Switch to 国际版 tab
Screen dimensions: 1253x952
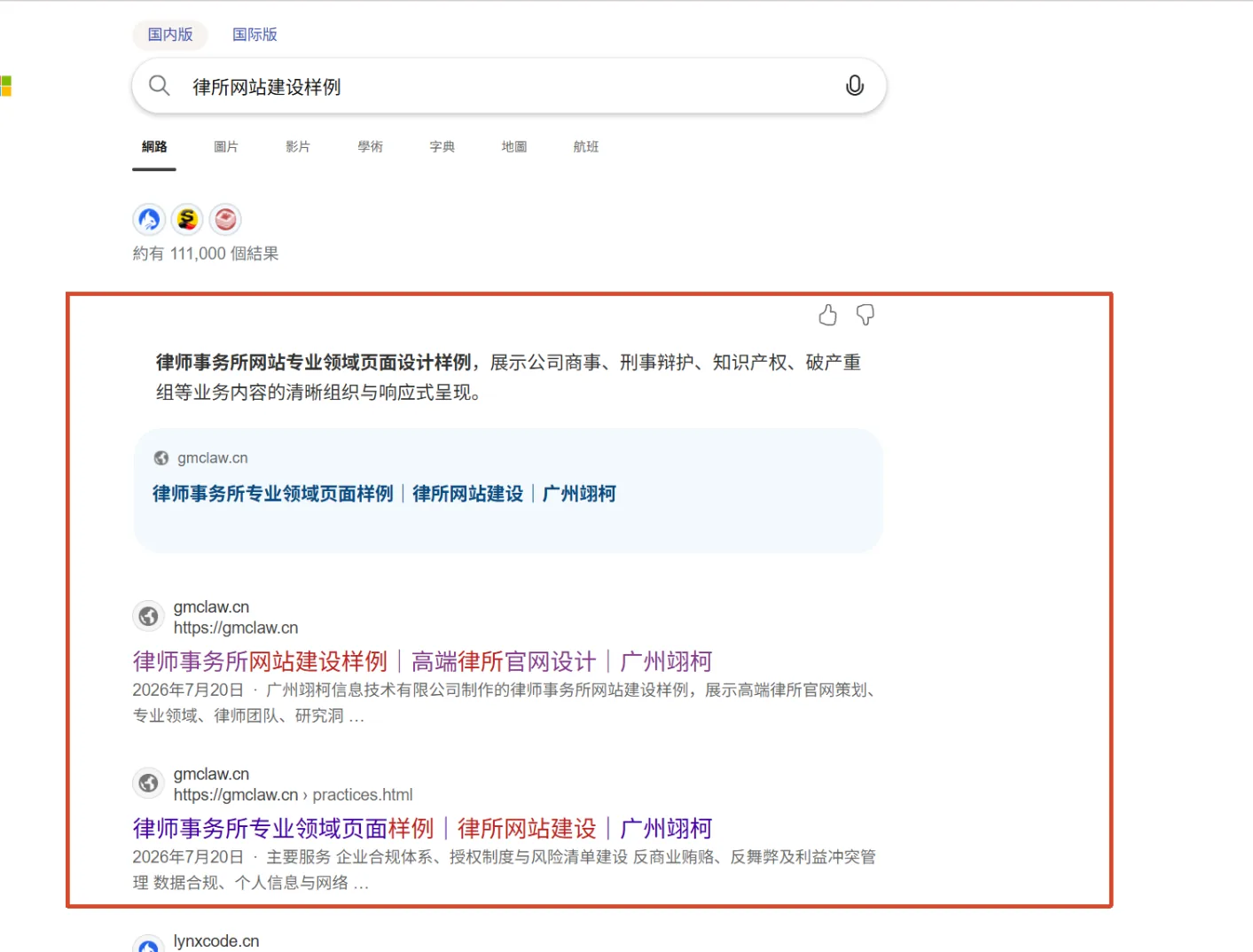click(x=255, y=35)
